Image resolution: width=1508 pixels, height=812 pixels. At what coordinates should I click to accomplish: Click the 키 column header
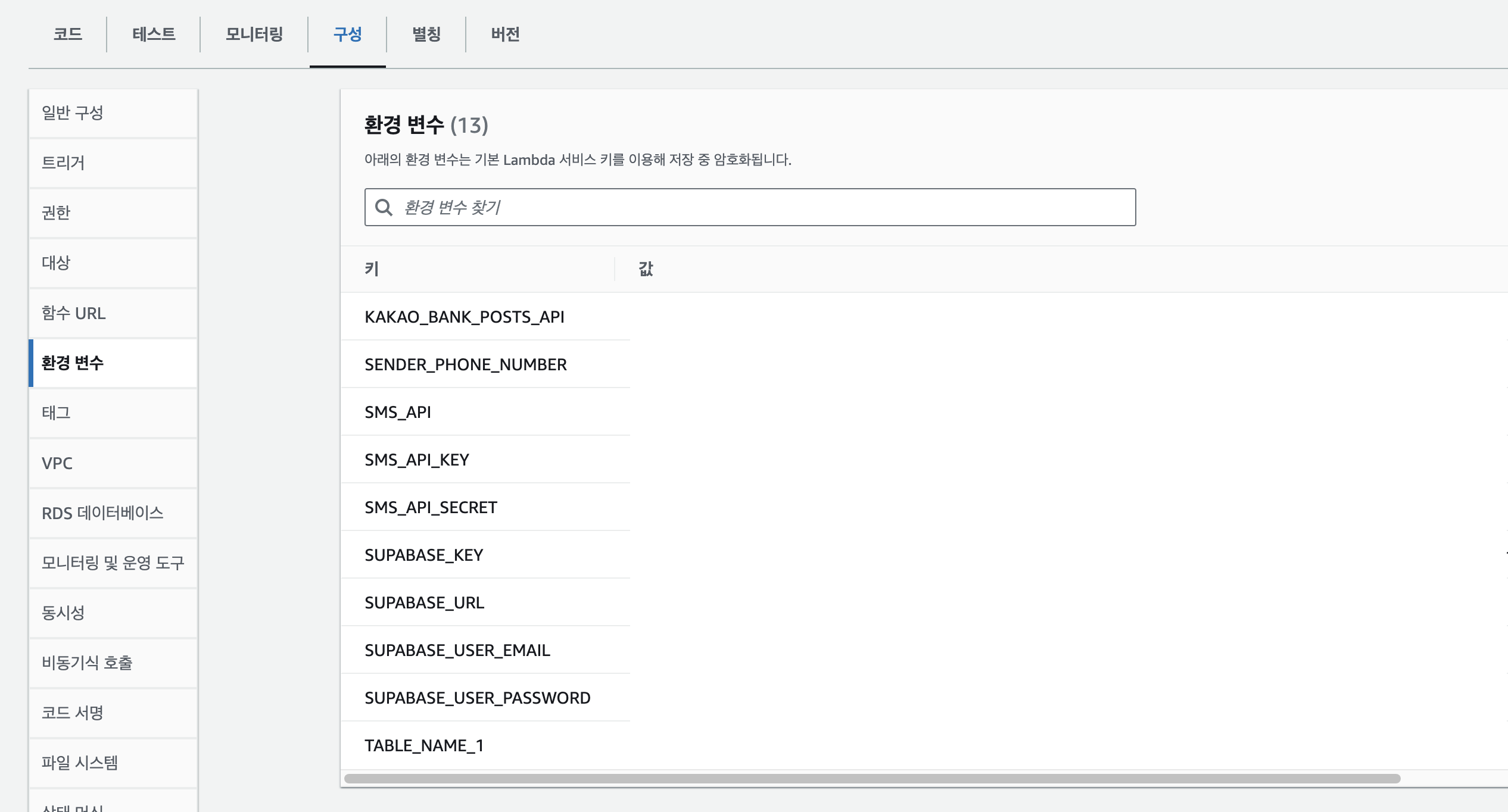point(372,269)
